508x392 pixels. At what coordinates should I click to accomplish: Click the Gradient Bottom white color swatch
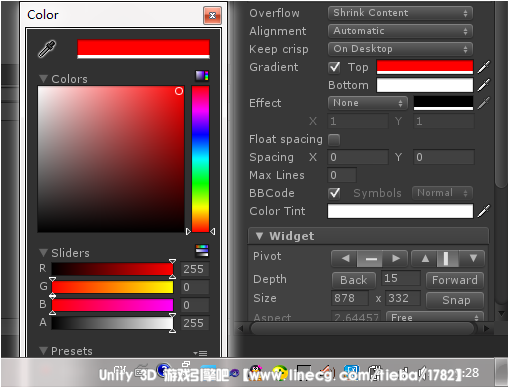click(425, 85)
